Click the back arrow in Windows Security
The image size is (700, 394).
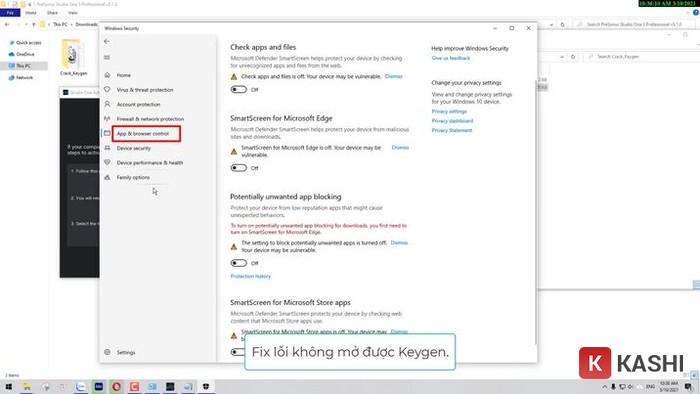(x=107, y=41)
